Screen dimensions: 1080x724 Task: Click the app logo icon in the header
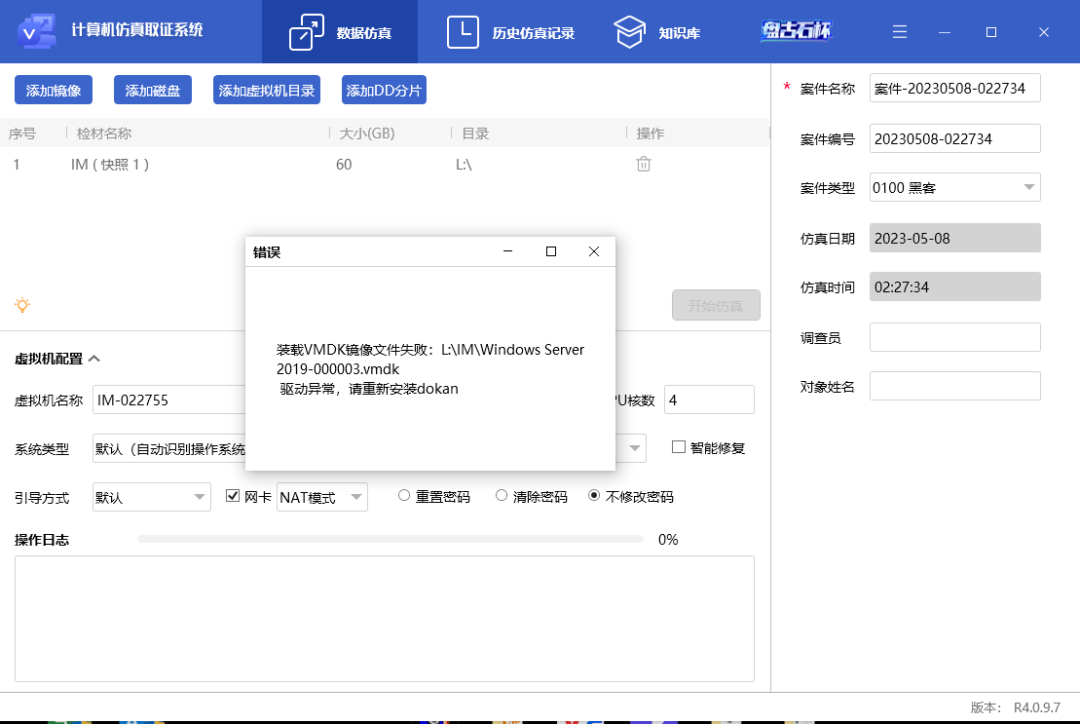point(36,31)
